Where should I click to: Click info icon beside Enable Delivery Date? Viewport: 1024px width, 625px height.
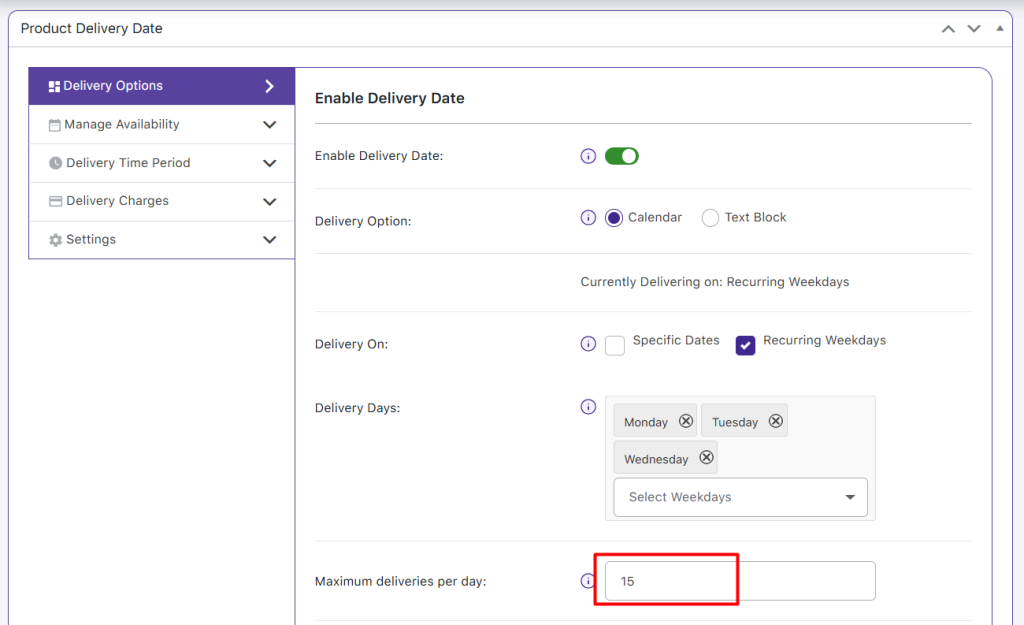(x=588, y=156)
